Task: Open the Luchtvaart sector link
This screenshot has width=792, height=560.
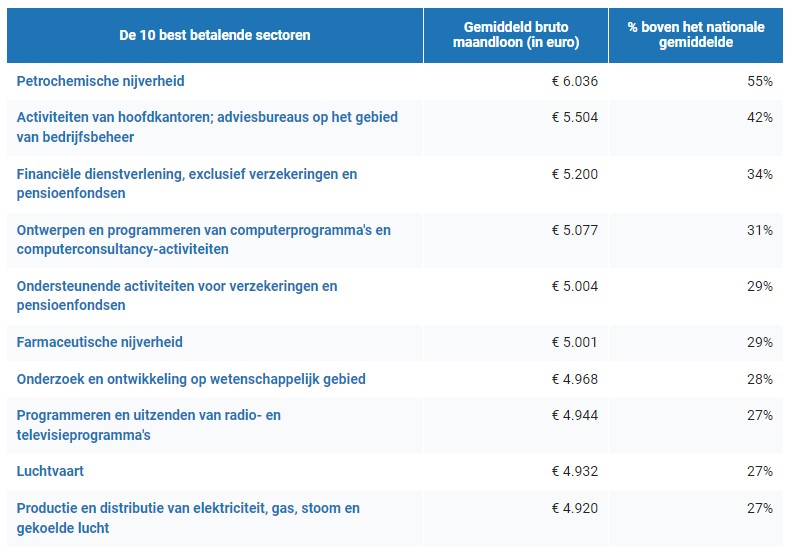Action: tap(50, 470)
